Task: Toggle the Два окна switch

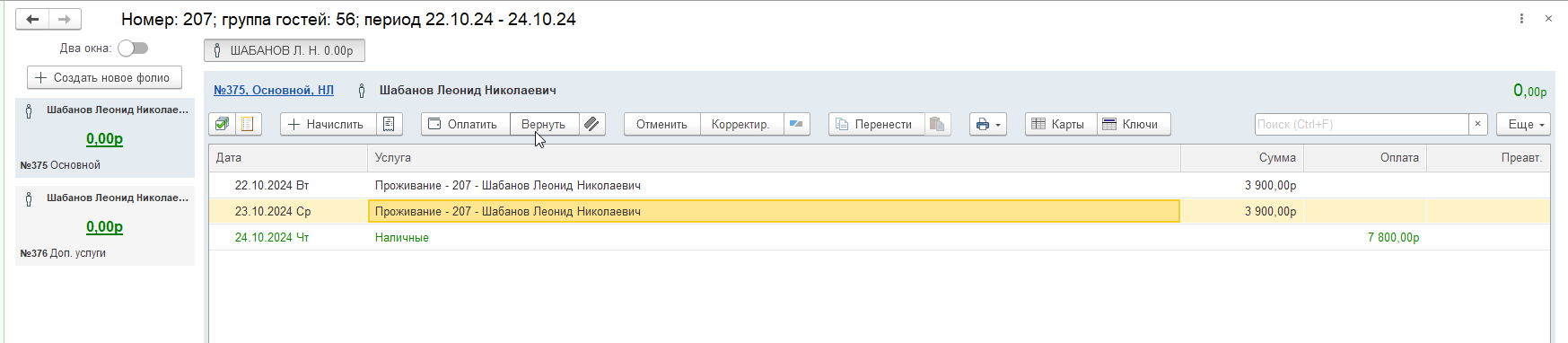Action: pos(133,48)
